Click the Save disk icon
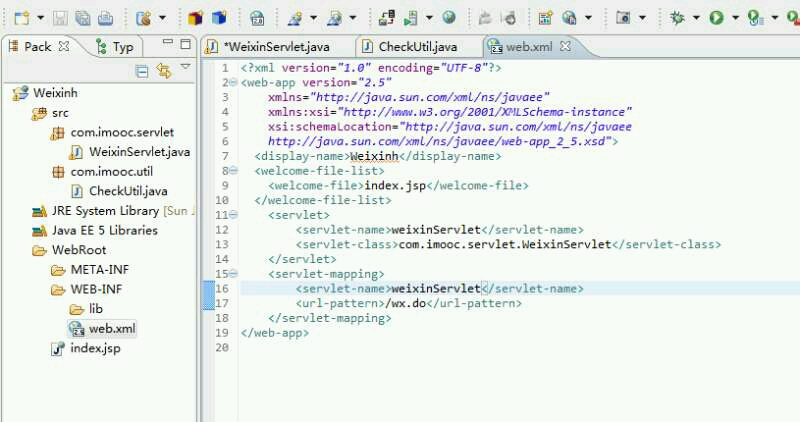The image size is (800, 422). click(x=60, y=19)
